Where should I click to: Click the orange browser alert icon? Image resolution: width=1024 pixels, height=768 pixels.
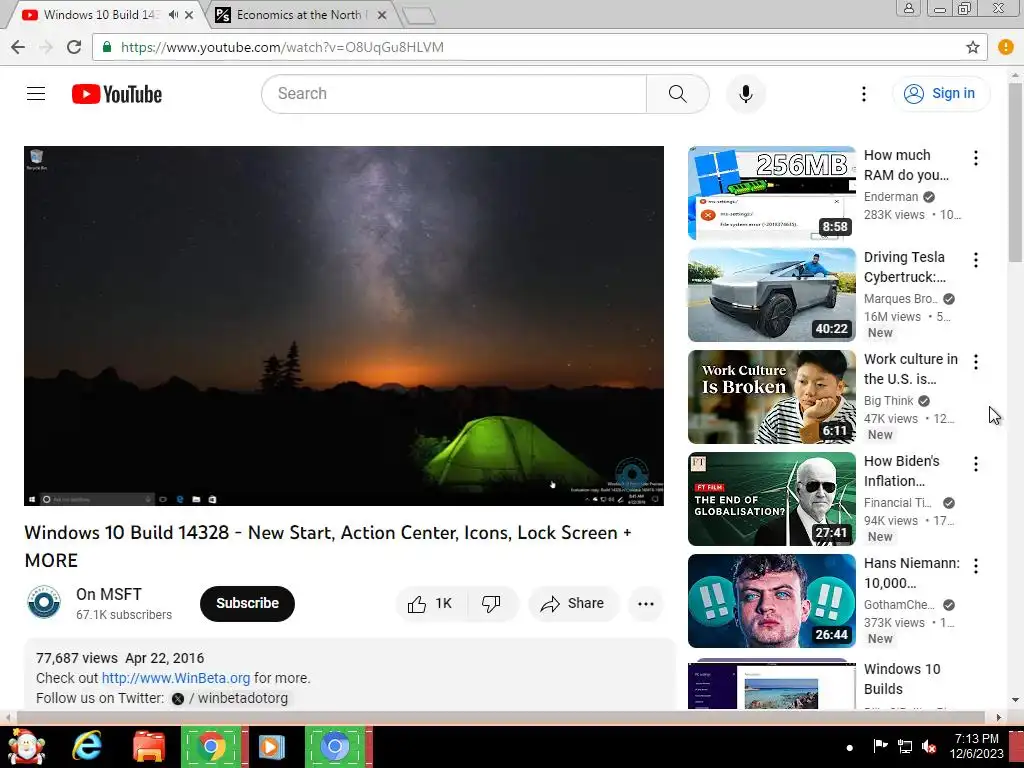tap(1006, 47)
